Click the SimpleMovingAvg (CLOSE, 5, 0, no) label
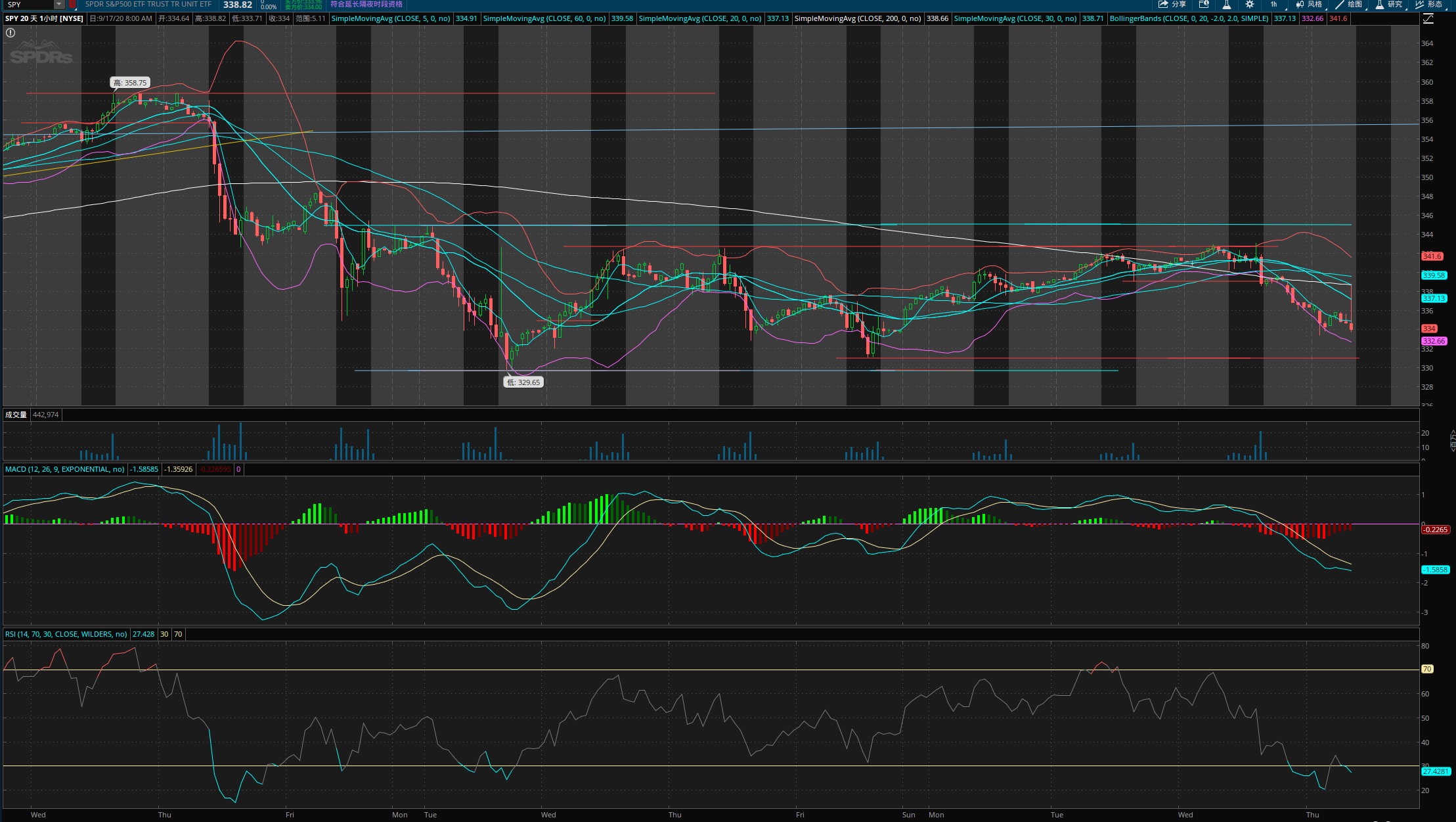Image resolution: width=1456 pixels, height=822 pixels. (391, 18)
